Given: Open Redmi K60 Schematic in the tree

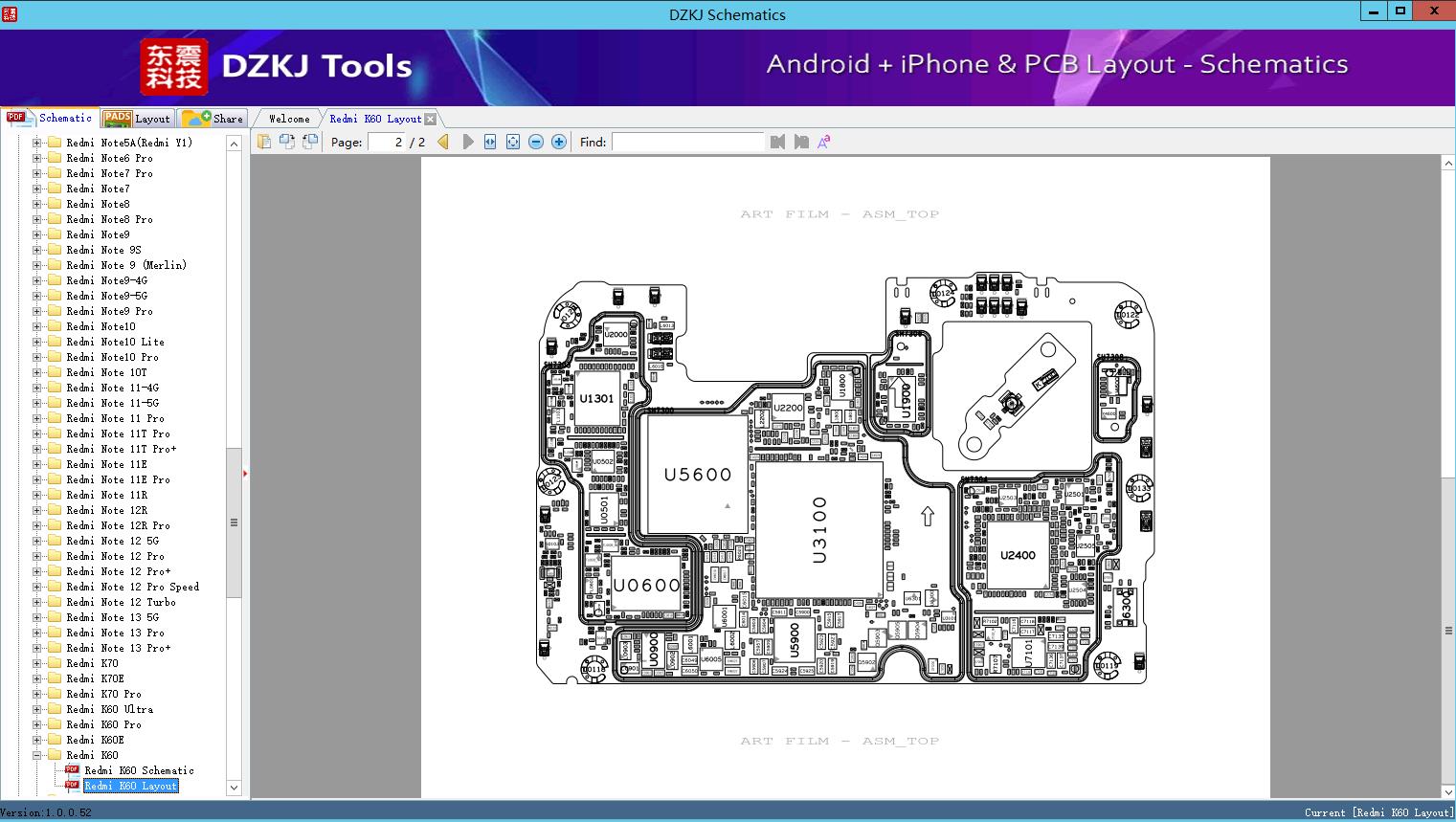Looking at the screenshot, I should click(140, 770).
